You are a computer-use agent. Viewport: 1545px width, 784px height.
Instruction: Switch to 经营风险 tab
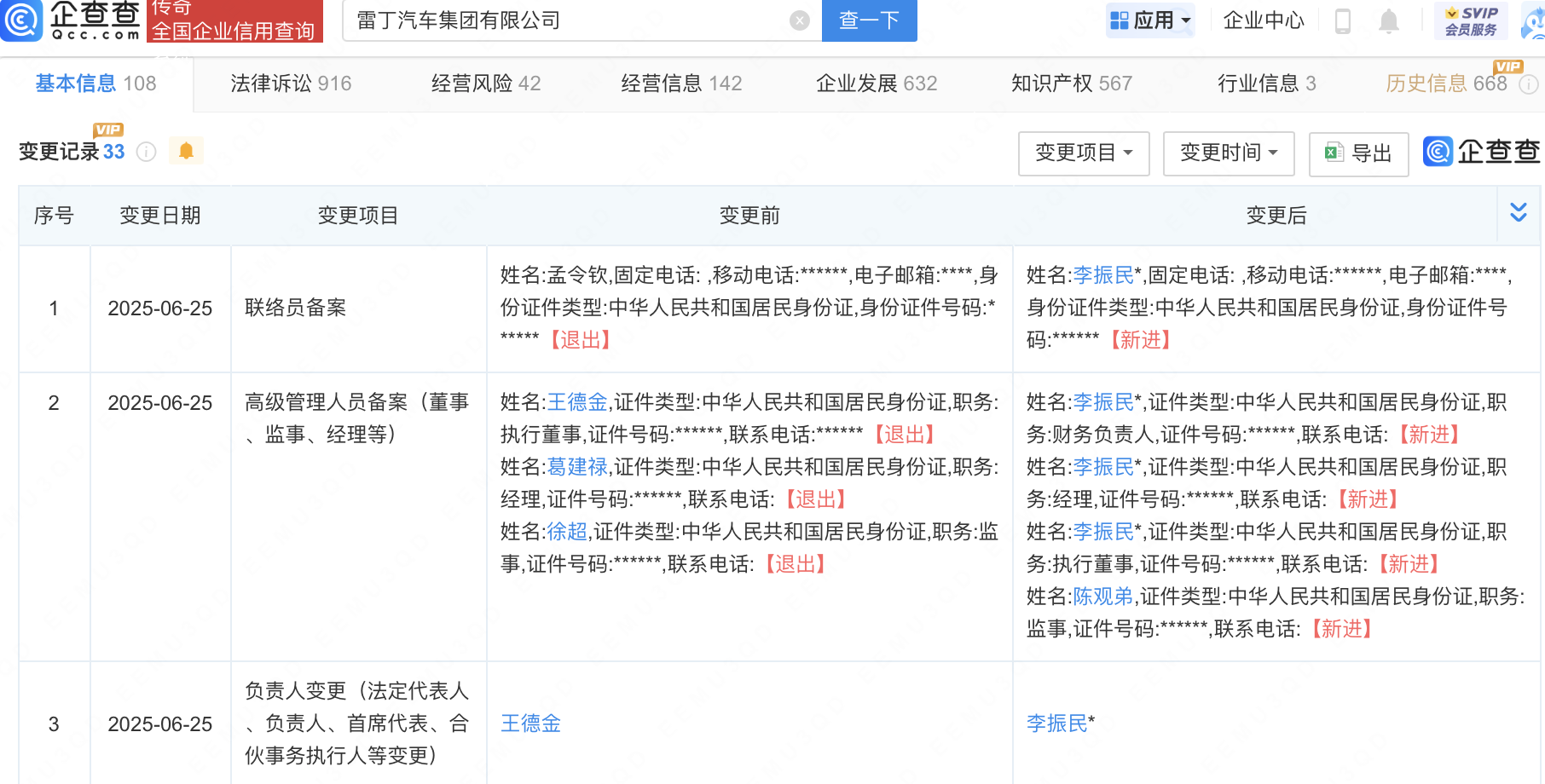[486, 84]
